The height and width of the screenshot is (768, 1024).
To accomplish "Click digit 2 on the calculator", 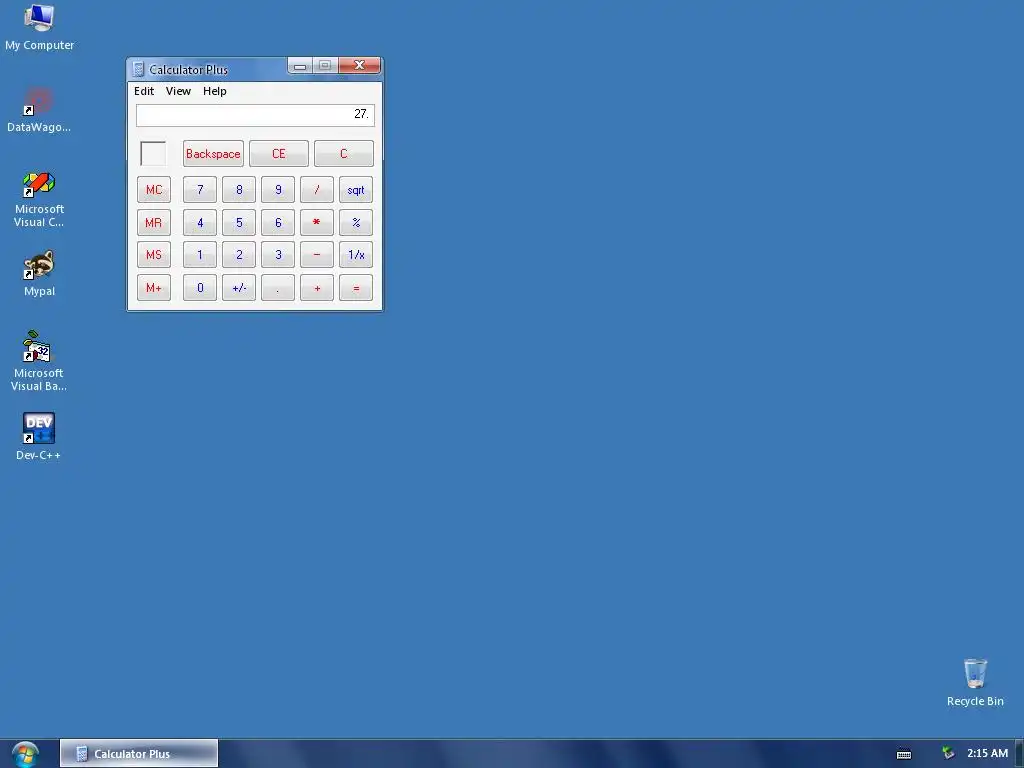I will click(239, 255).
